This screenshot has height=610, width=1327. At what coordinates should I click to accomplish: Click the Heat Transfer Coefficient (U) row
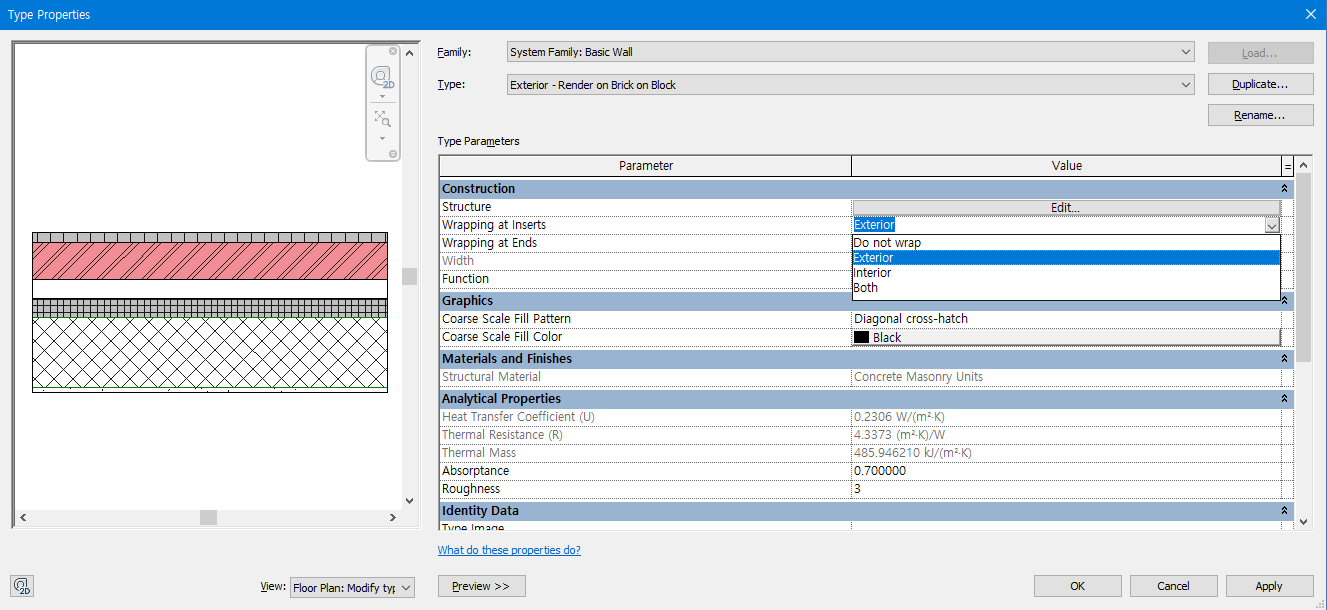(866, 417)
